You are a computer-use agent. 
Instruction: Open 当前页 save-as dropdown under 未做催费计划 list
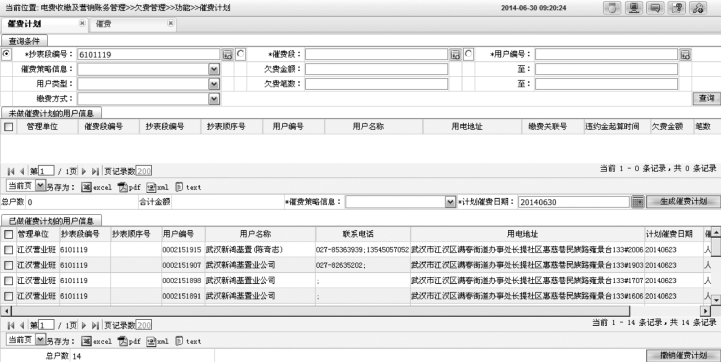pyautogui.click(x=40, y=186)
